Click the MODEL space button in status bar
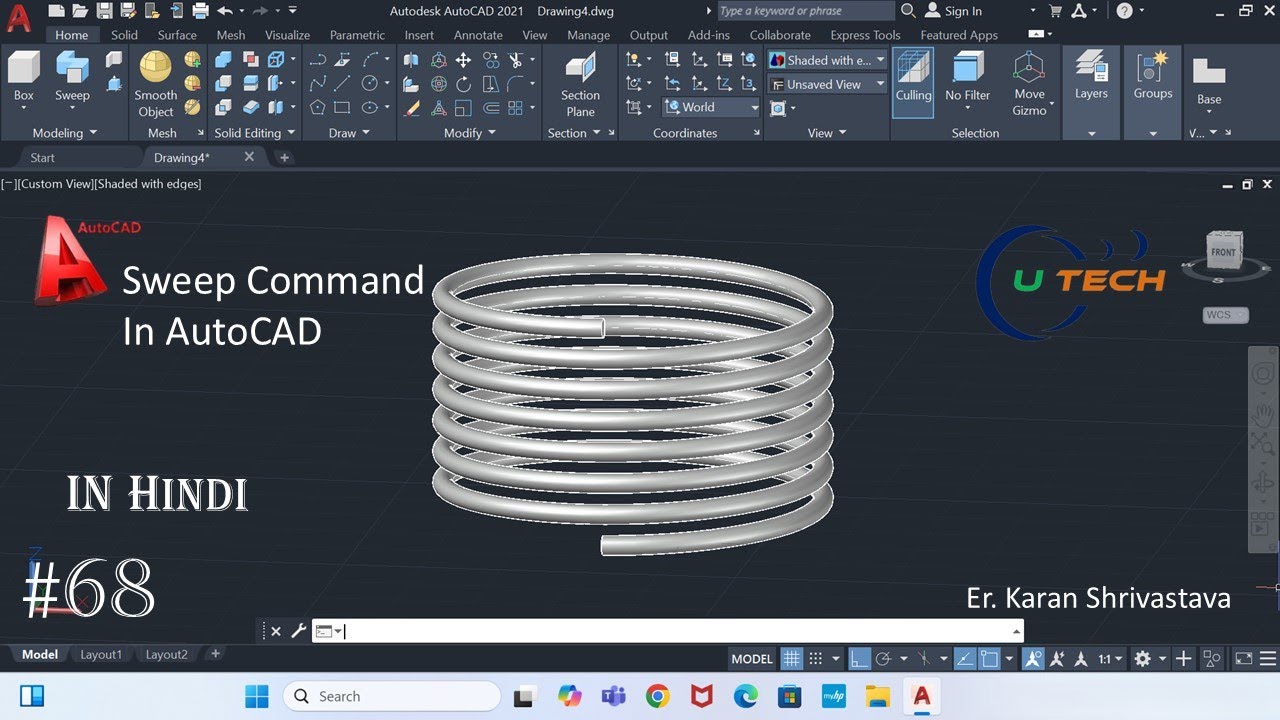The image size is (1280, 720). (752, 659)
